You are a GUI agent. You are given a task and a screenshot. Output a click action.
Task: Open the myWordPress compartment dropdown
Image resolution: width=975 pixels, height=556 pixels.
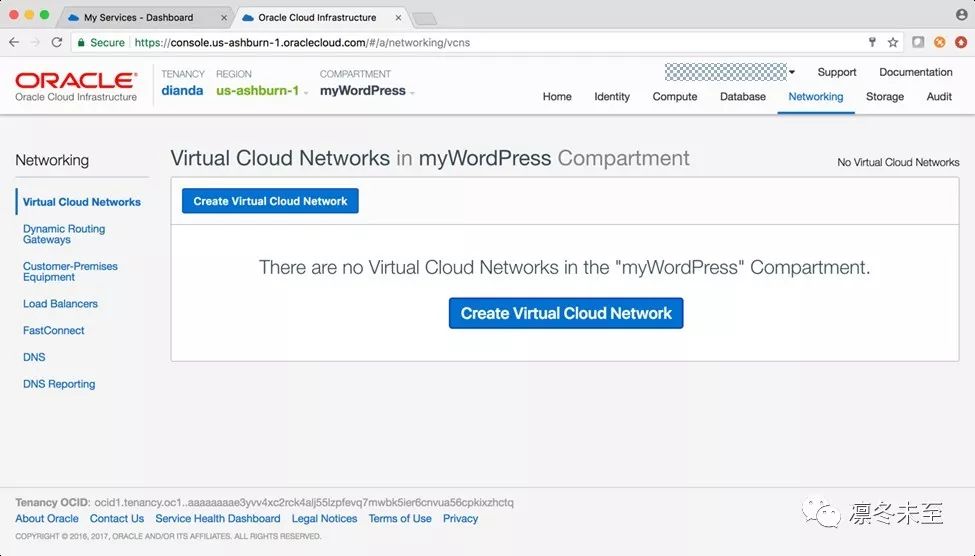tap(367, 91)
